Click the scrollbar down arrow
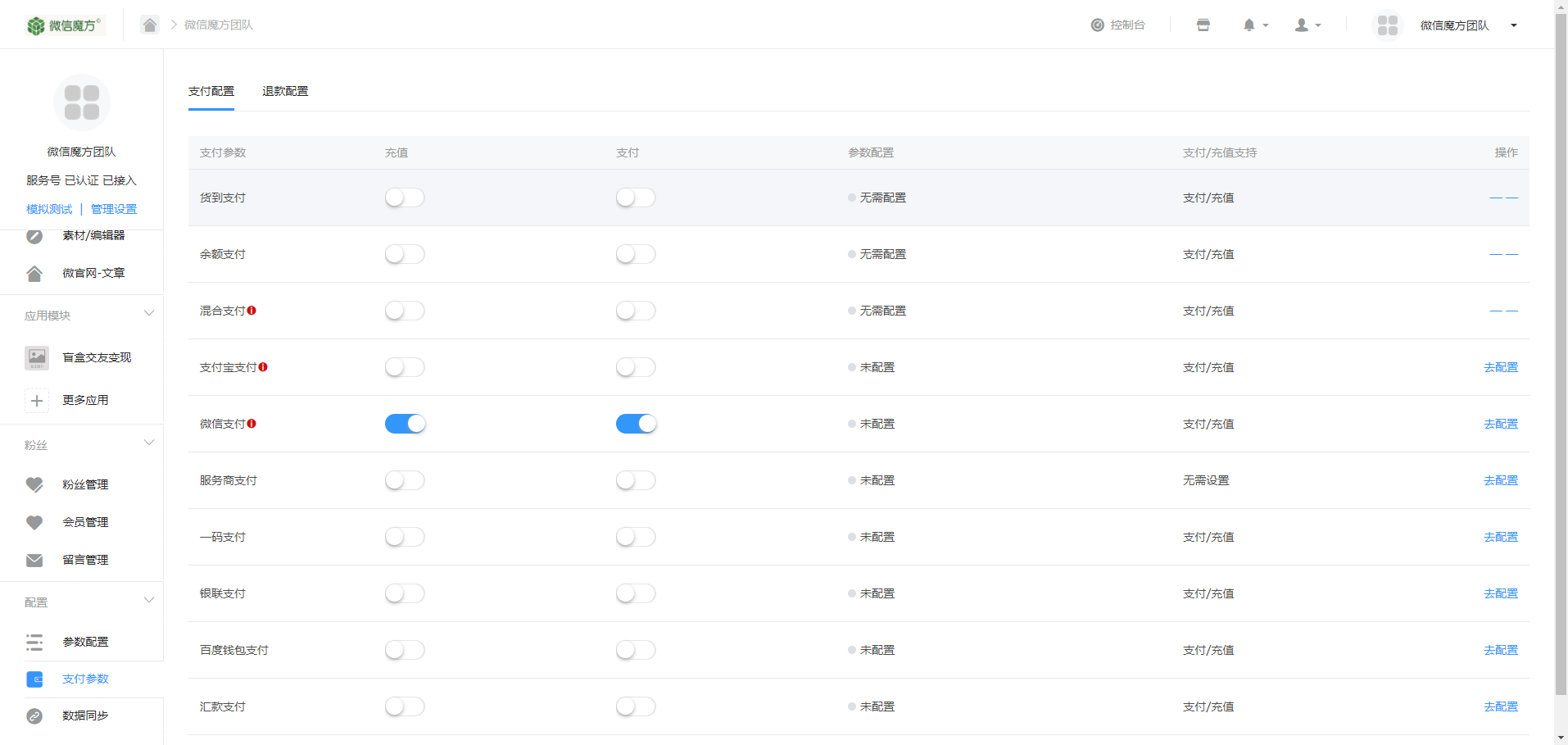This screenshot has height=745, width=1568. click(1561, 738)
